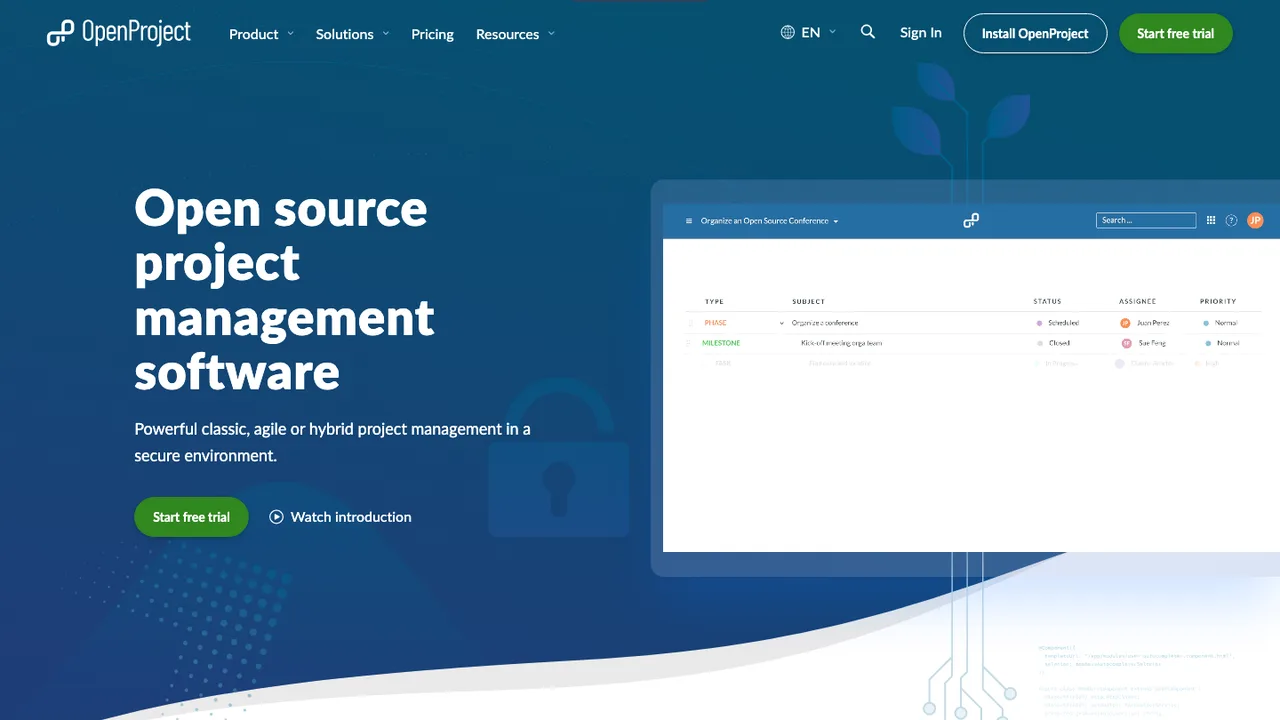The image size is (1280, 720).
Task: Expand the Solutions dropdown chevron
Action: pyautogui.click(x=386, y=33)
